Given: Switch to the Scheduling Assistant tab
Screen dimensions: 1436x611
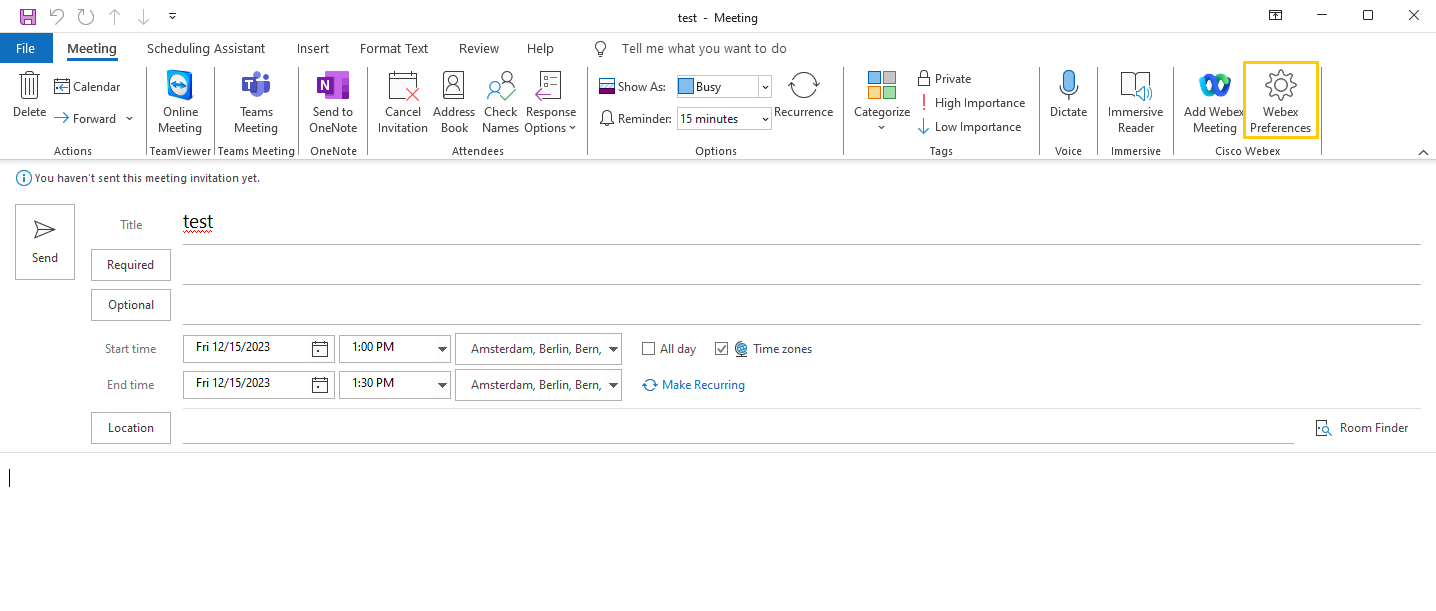Looking at the screenshot, I should point(206,48).
